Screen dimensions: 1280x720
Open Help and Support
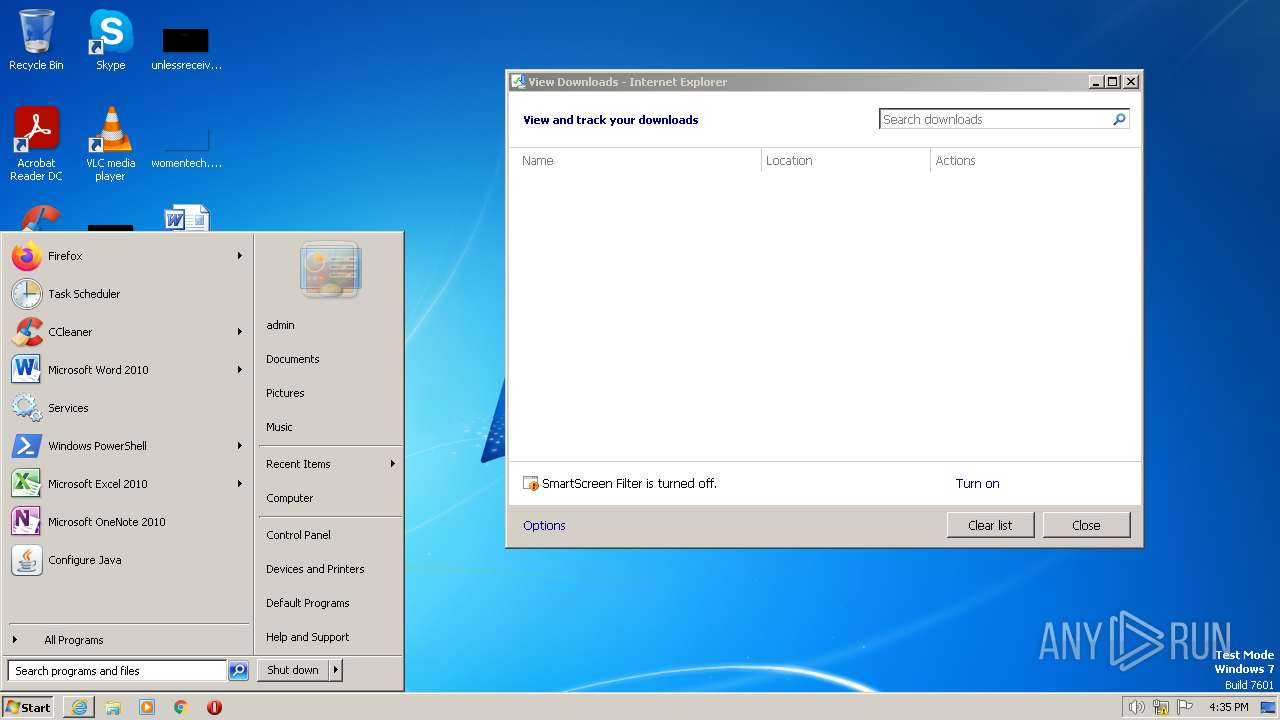(330, 637)
